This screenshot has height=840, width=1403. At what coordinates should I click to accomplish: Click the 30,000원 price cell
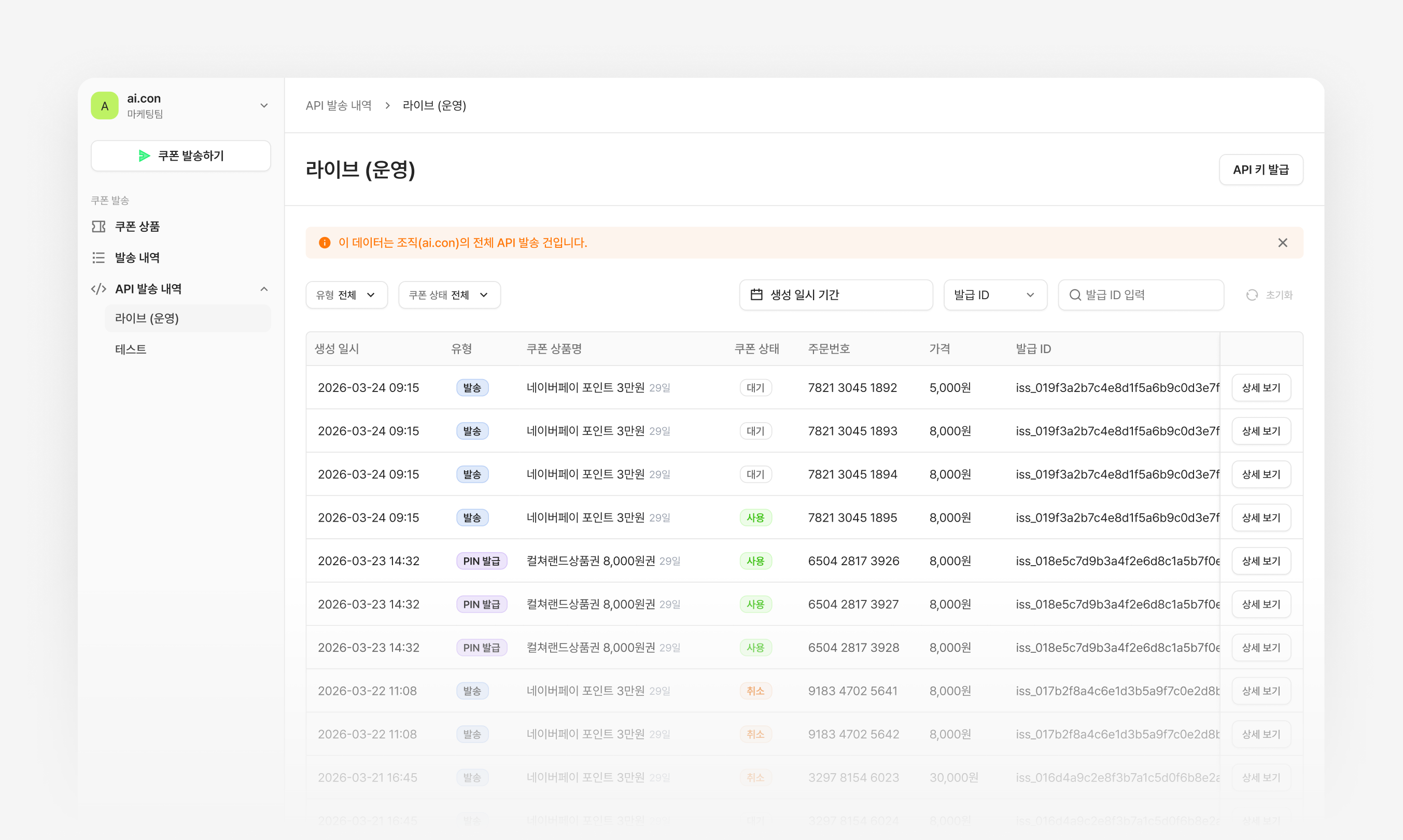[953, 777]
